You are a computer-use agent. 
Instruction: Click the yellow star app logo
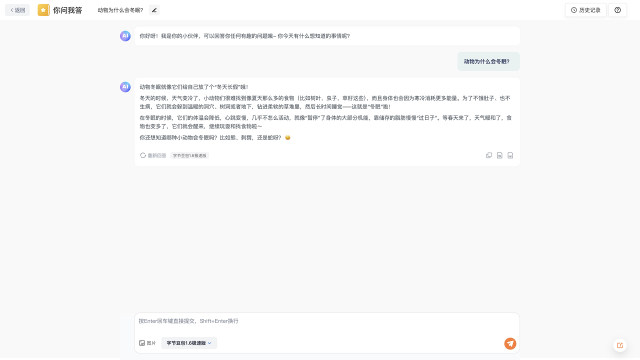pyautogui.click(x=44, y=10)
